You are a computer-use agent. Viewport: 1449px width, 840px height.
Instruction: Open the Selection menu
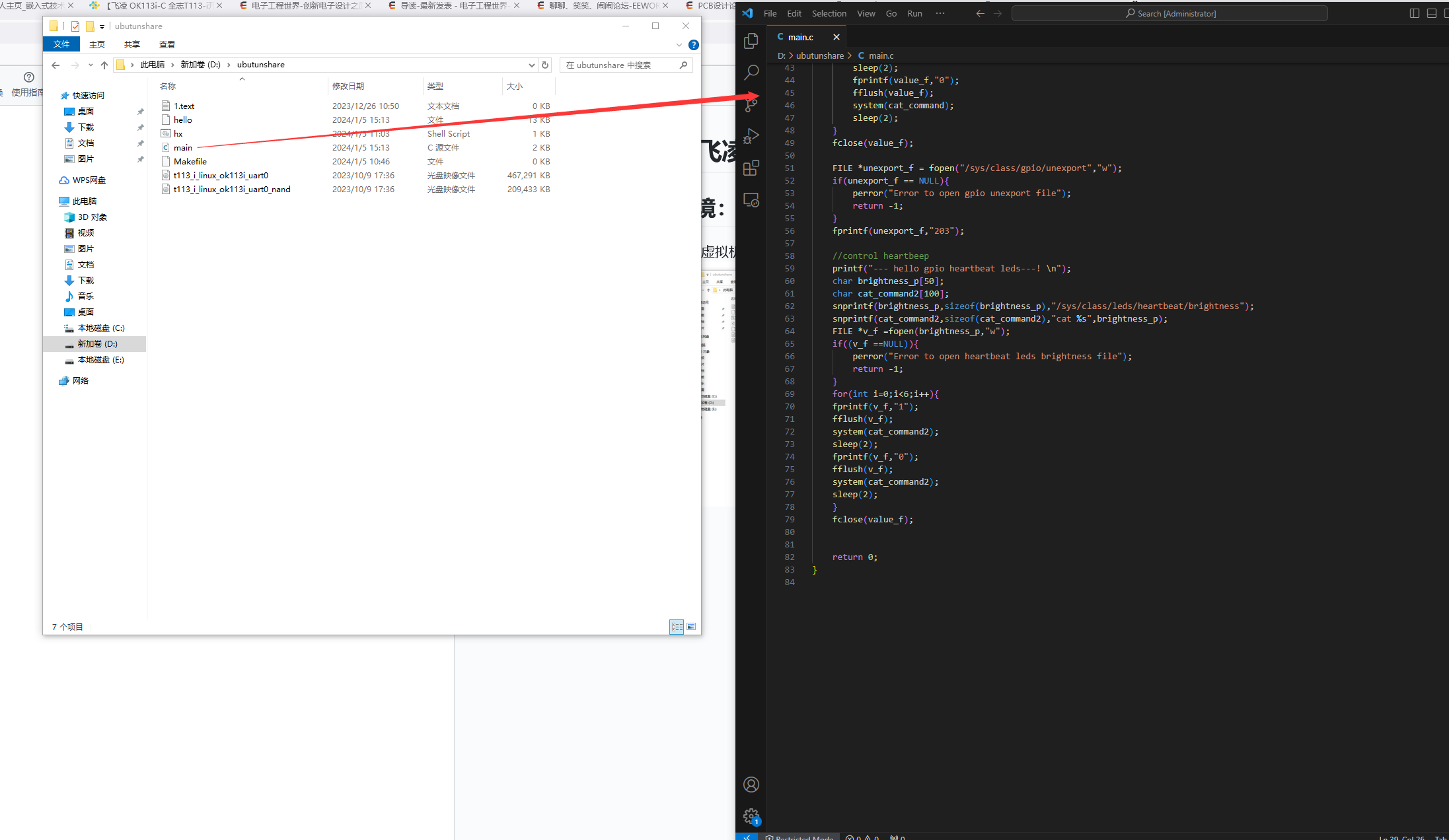pyautogui.click(x=829, y=13)
